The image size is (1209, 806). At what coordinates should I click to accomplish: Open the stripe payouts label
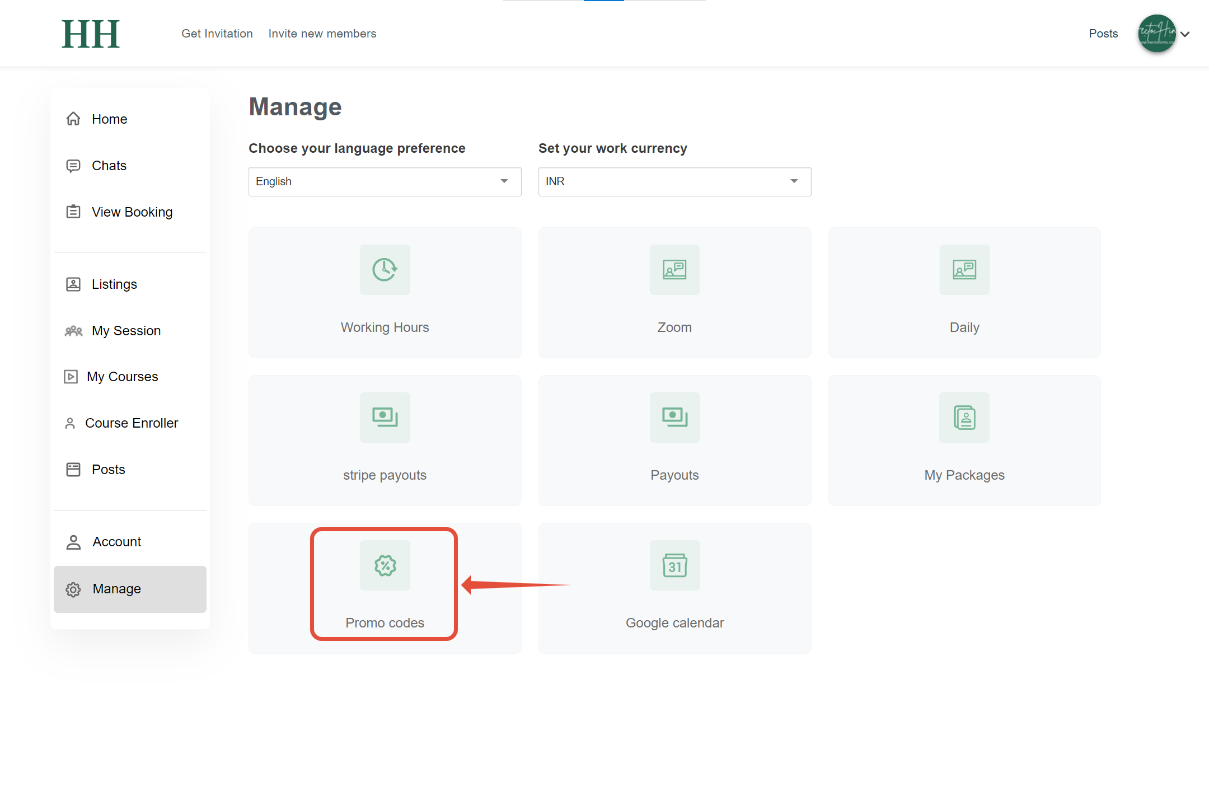[x=385, y=475]
